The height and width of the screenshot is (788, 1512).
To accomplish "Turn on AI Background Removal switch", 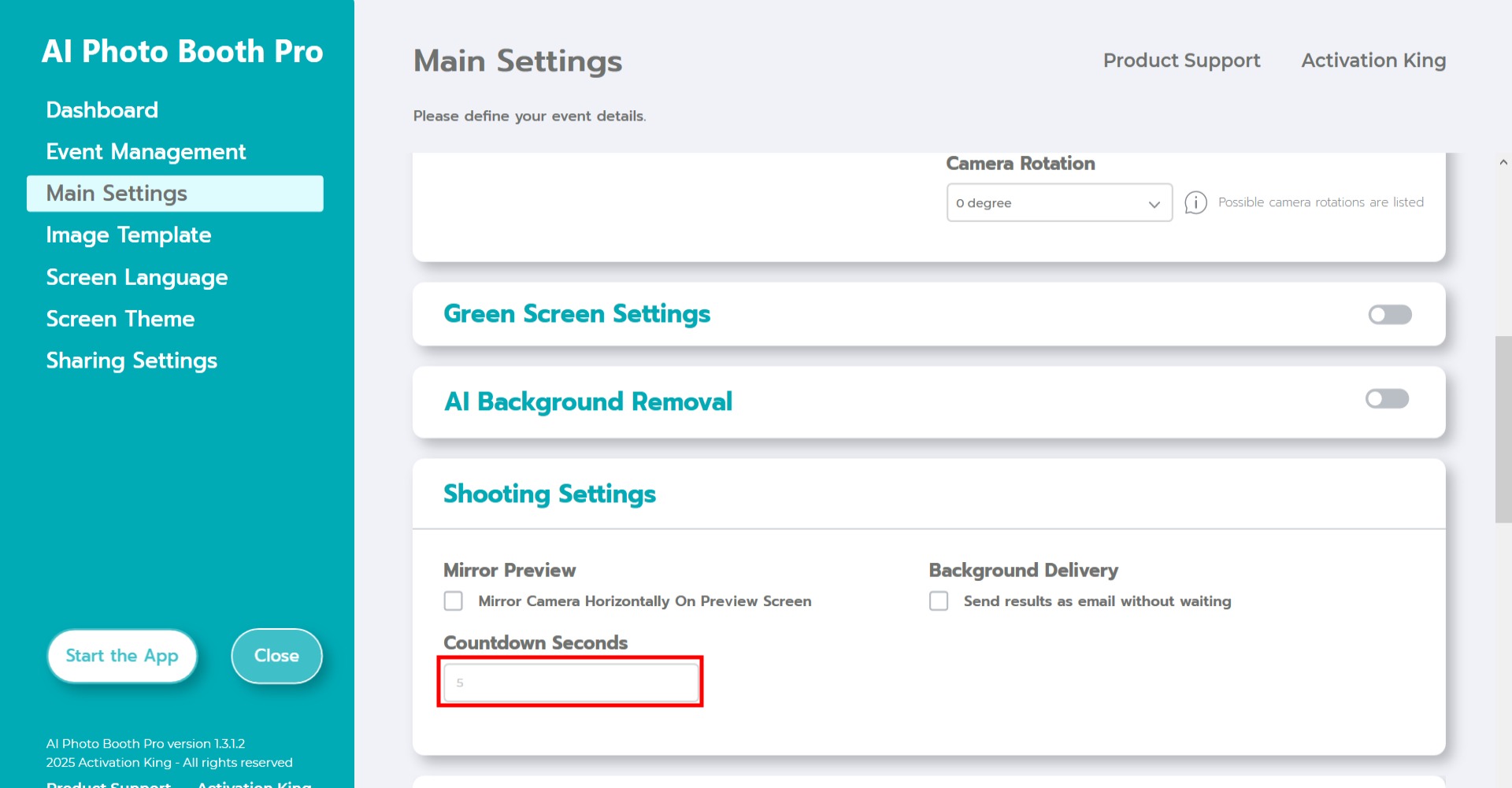I will pos(1387,399).
